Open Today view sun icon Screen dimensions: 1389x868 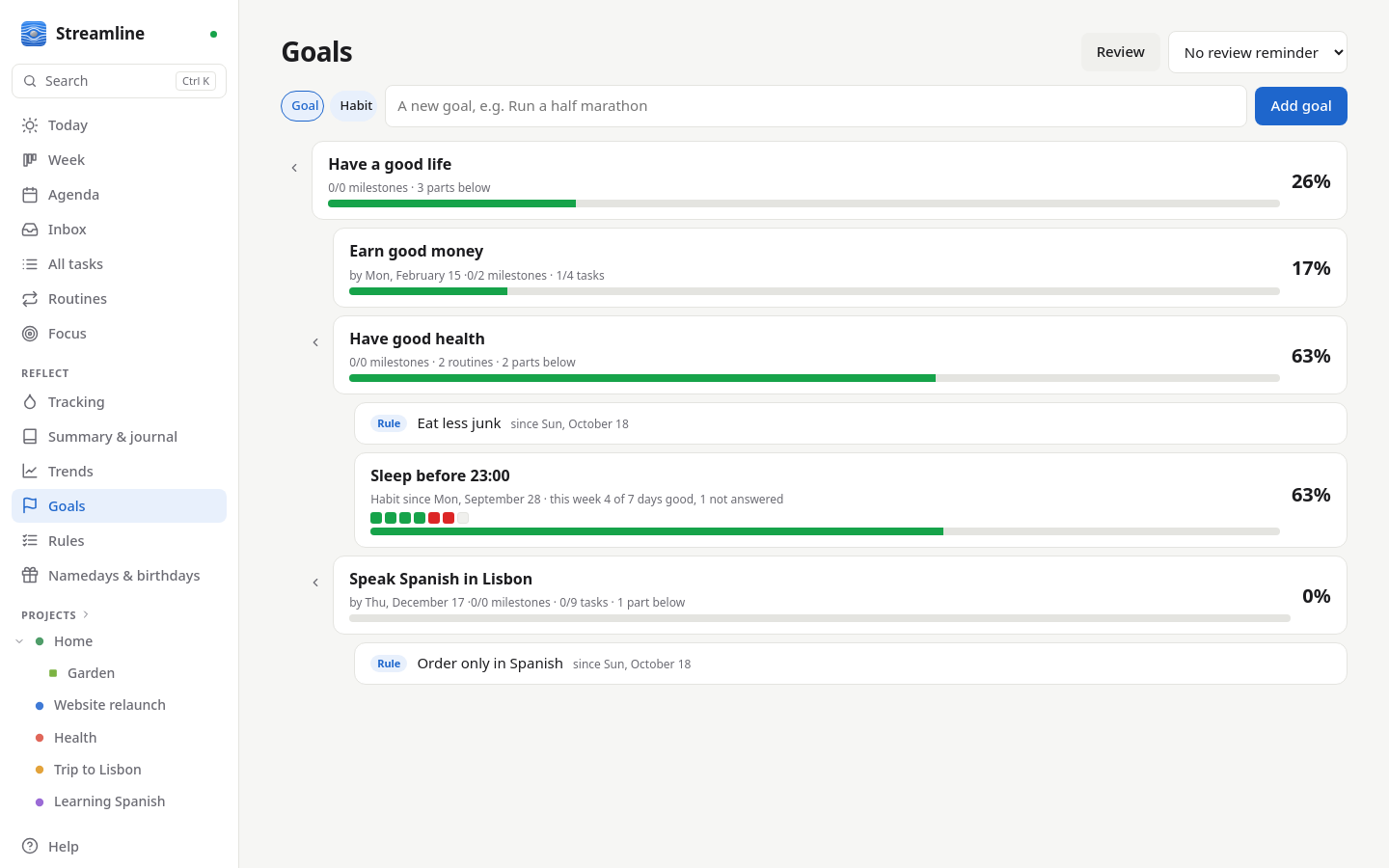tap(30, 125)
